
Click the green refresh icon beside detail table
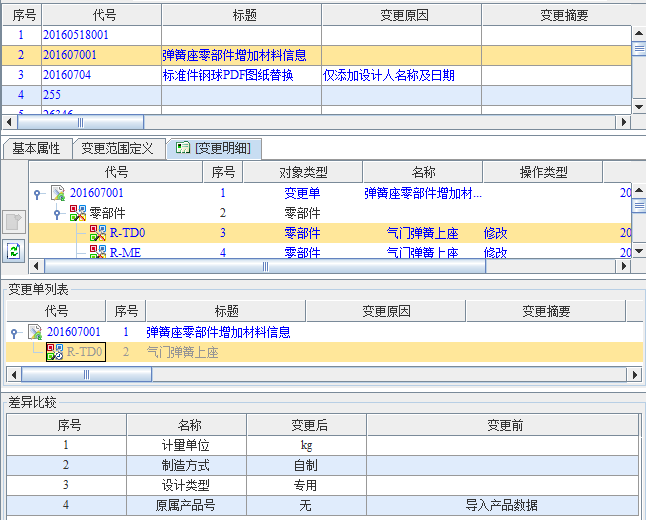14,251
